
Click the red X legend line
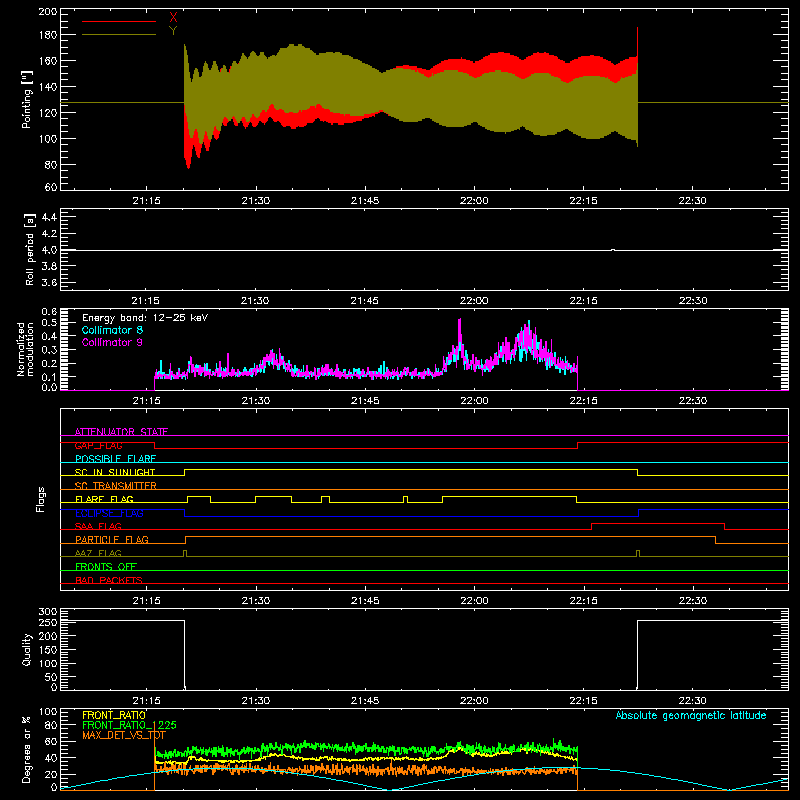point(119,21)
